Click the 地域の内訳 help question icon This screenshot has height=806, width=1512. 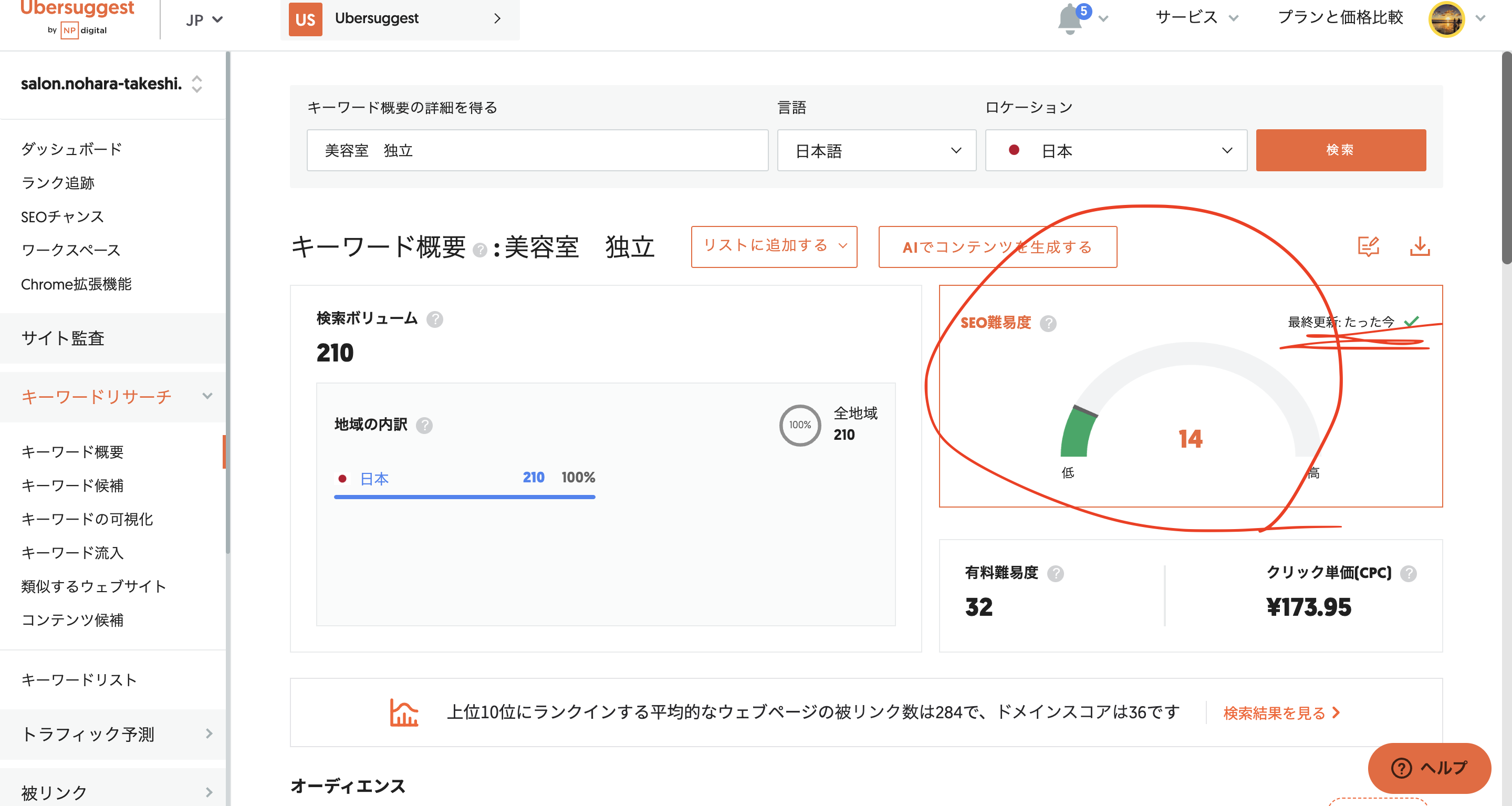coord(424,425)
